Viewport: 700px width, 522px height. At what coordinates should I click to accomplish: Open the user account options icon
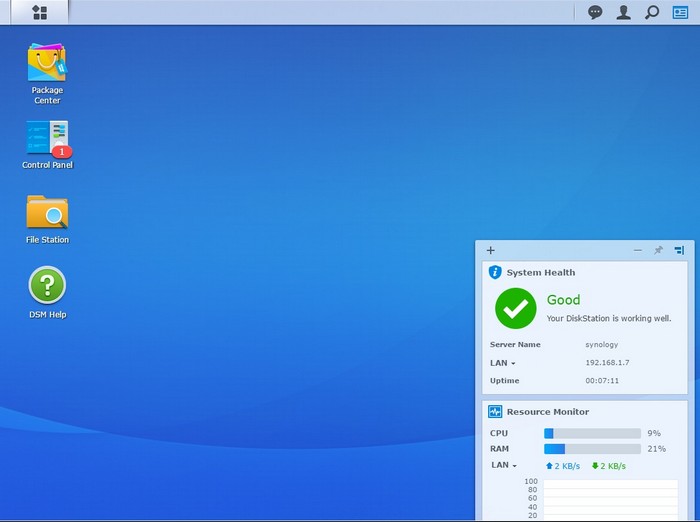(623, 12)
